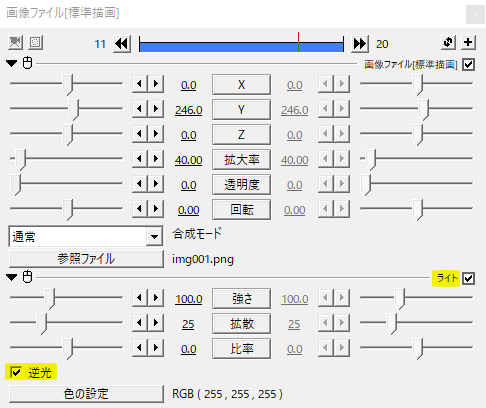Open 色の設定 color settings button

click(x=86, y=394)
